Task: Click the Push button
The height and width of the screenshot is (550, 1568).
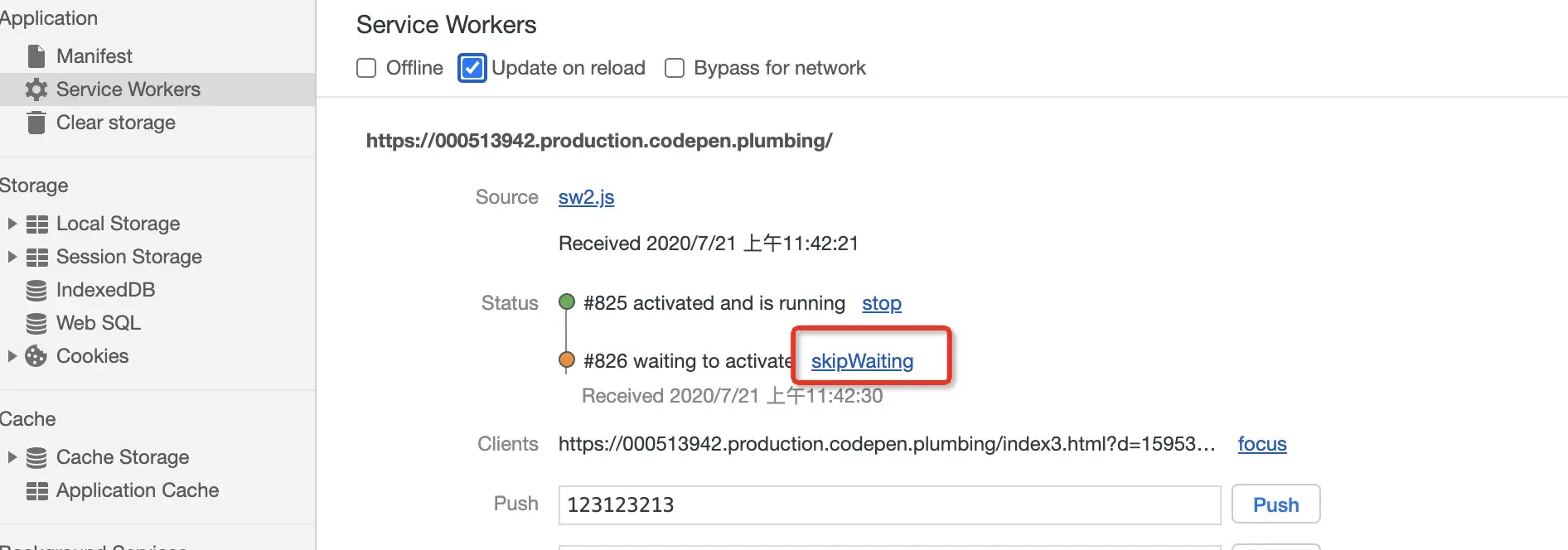Action: tap(1275, 504)
